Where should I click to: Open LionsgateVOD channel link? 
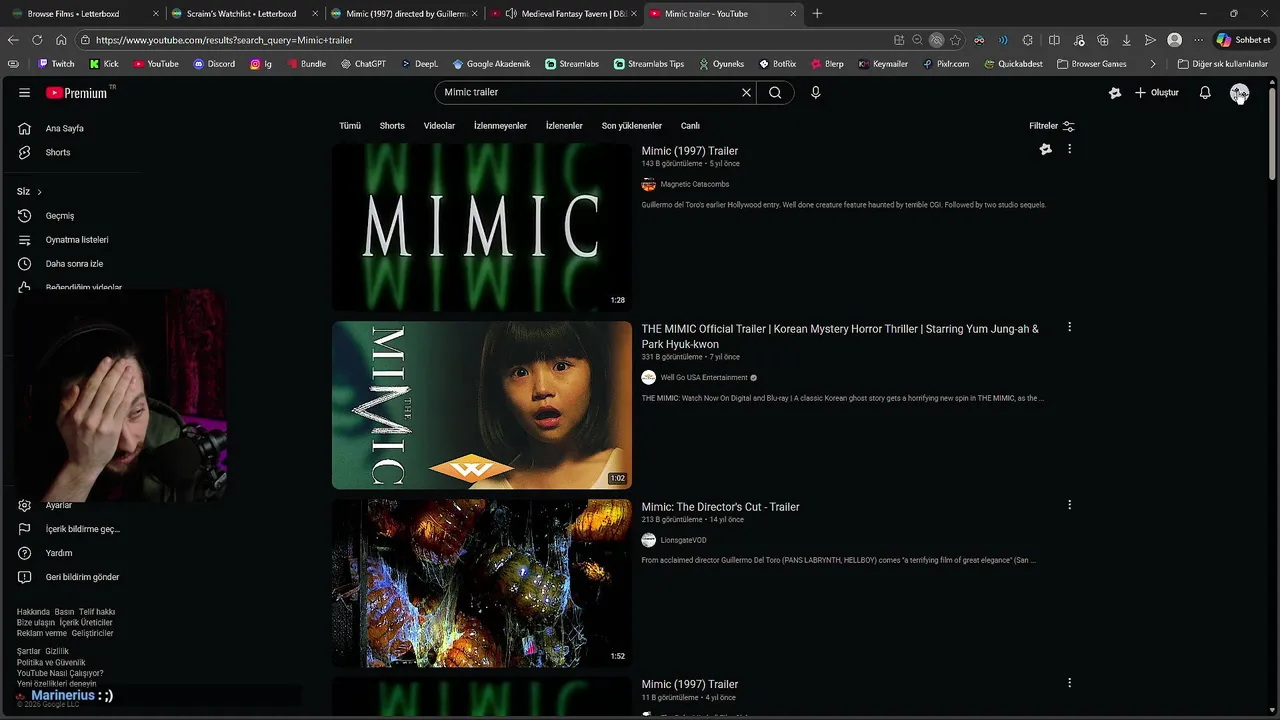683,540
